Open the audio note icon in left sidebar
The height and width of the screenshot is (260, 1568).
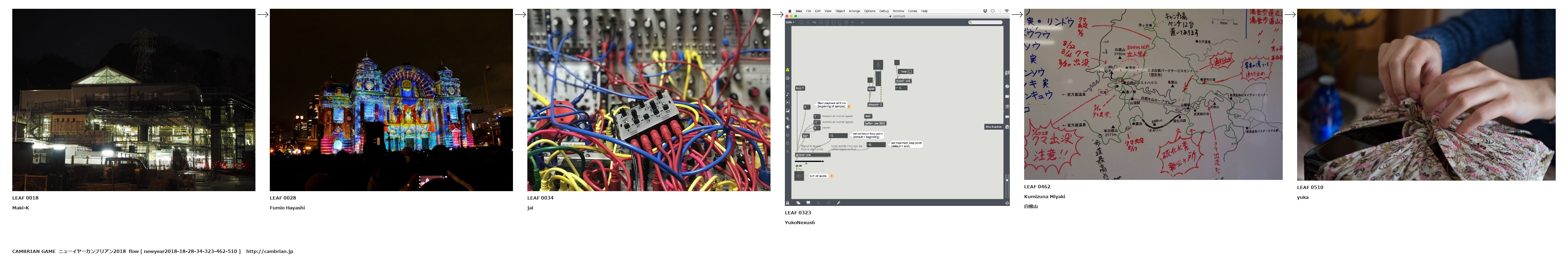coord(788,95)
